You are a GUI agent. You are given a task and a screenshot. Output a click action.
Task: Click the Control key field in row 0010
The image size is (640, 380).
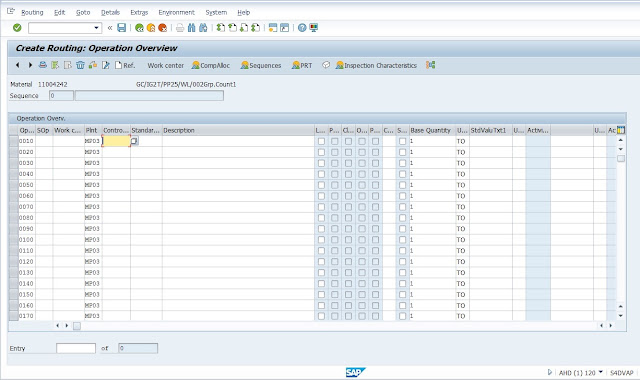[116, 141]
